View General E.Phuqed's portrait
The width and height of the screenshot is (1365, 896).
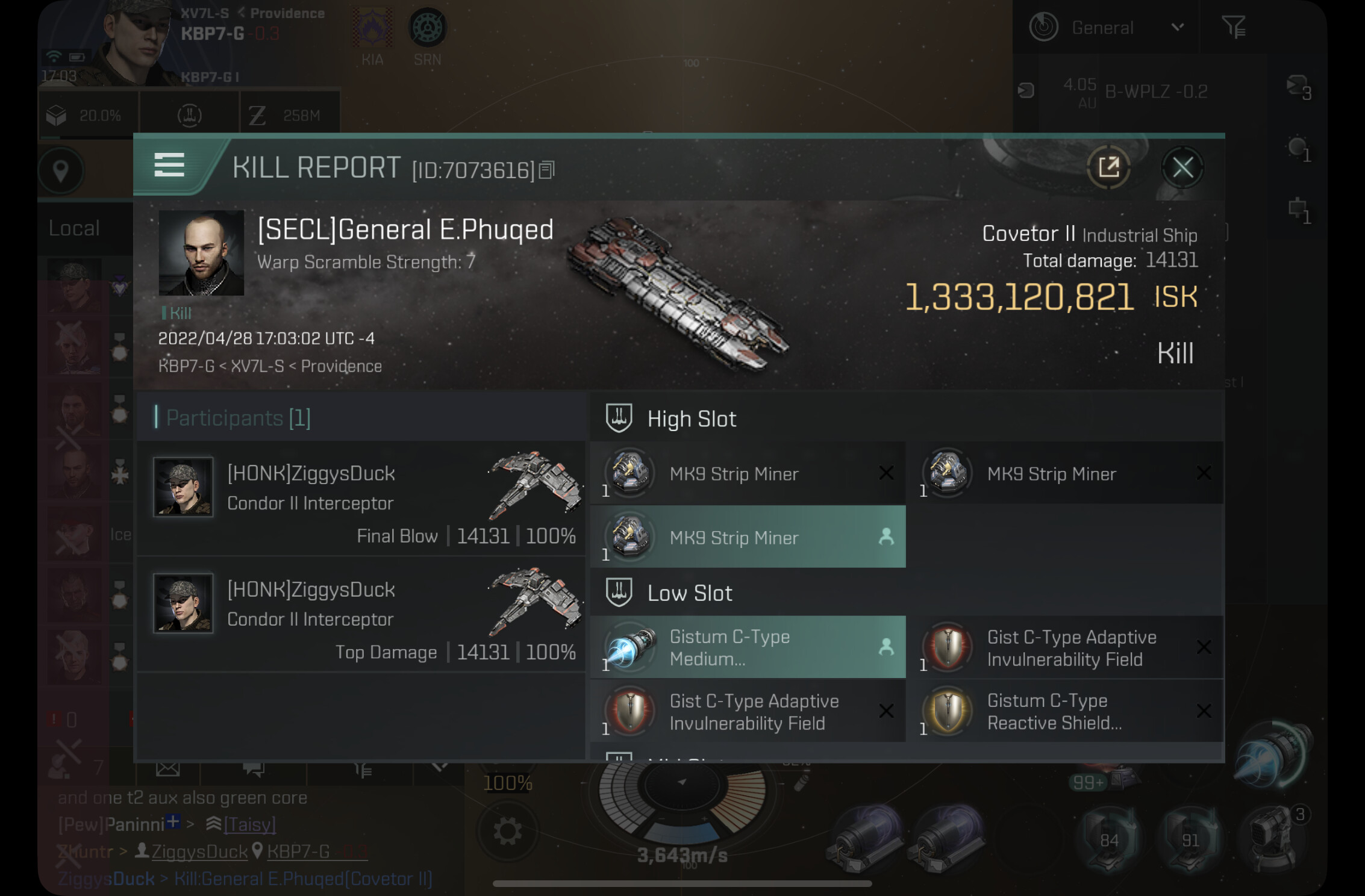tap(201, 252)
